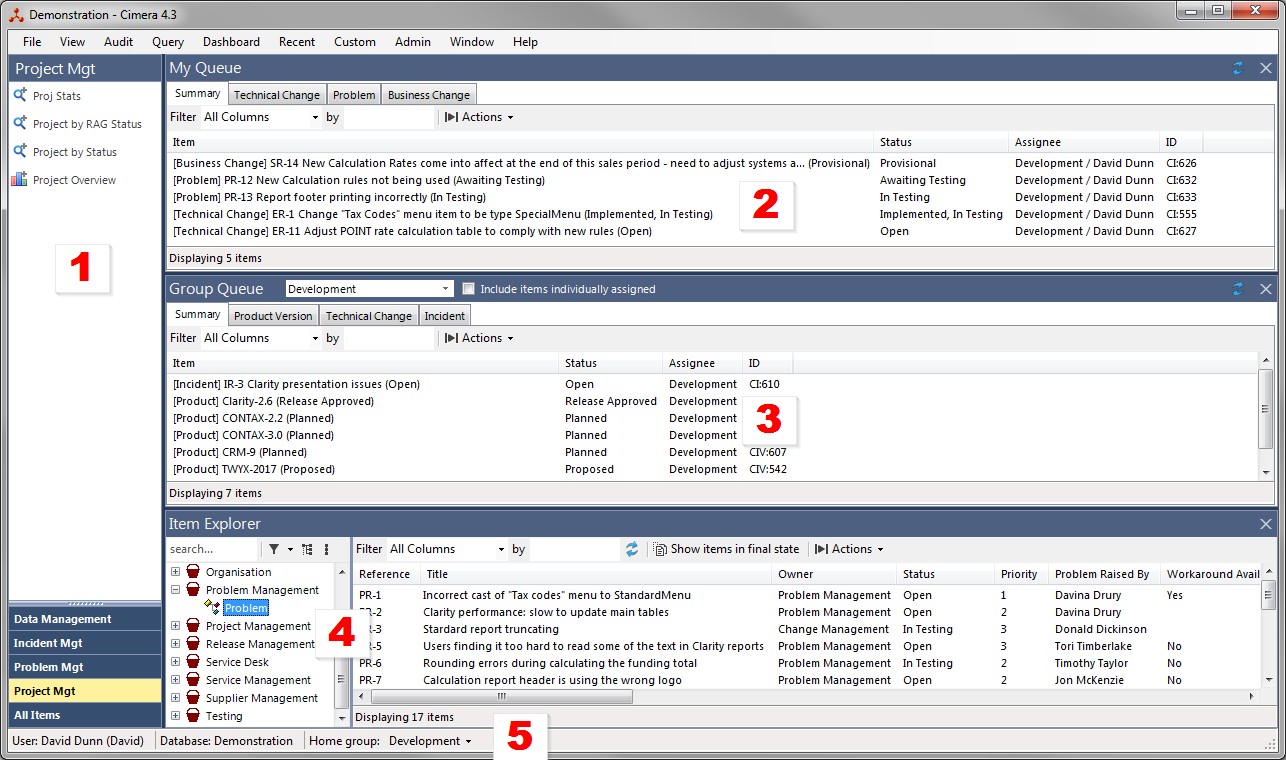Click the Project Management bucket icon

tap(193, 626)
